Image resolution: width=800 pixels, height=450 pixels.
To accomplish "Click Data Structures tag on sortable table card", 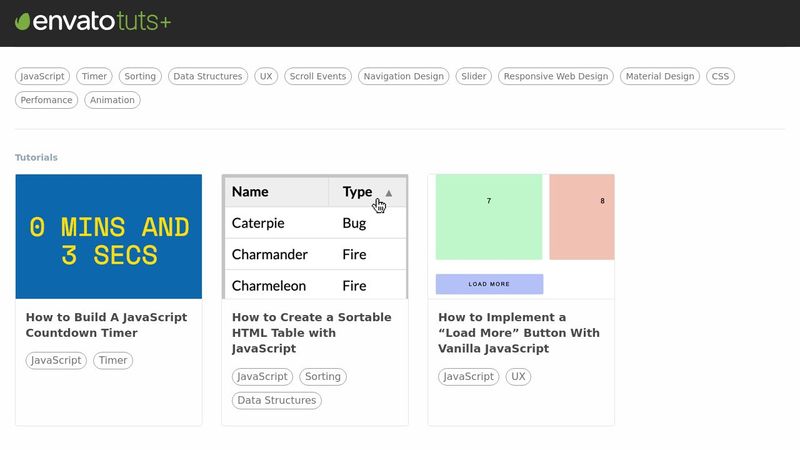I will 277,401.
